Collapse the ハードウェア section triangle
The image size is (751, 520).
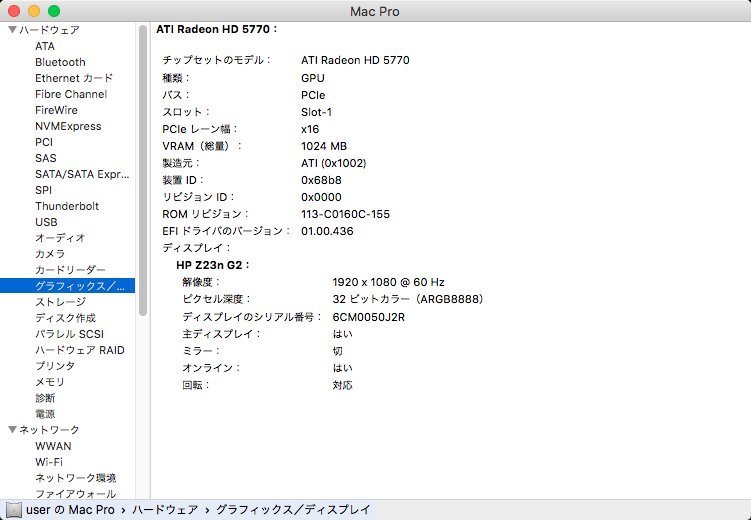[x=12, y=30]
